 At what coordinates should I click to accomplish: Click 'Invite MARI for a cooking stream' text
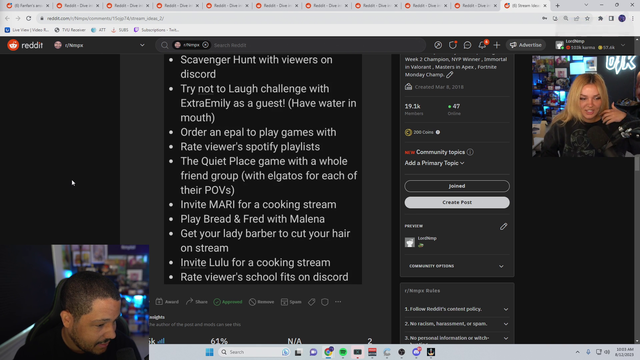[x=258, y=204]
